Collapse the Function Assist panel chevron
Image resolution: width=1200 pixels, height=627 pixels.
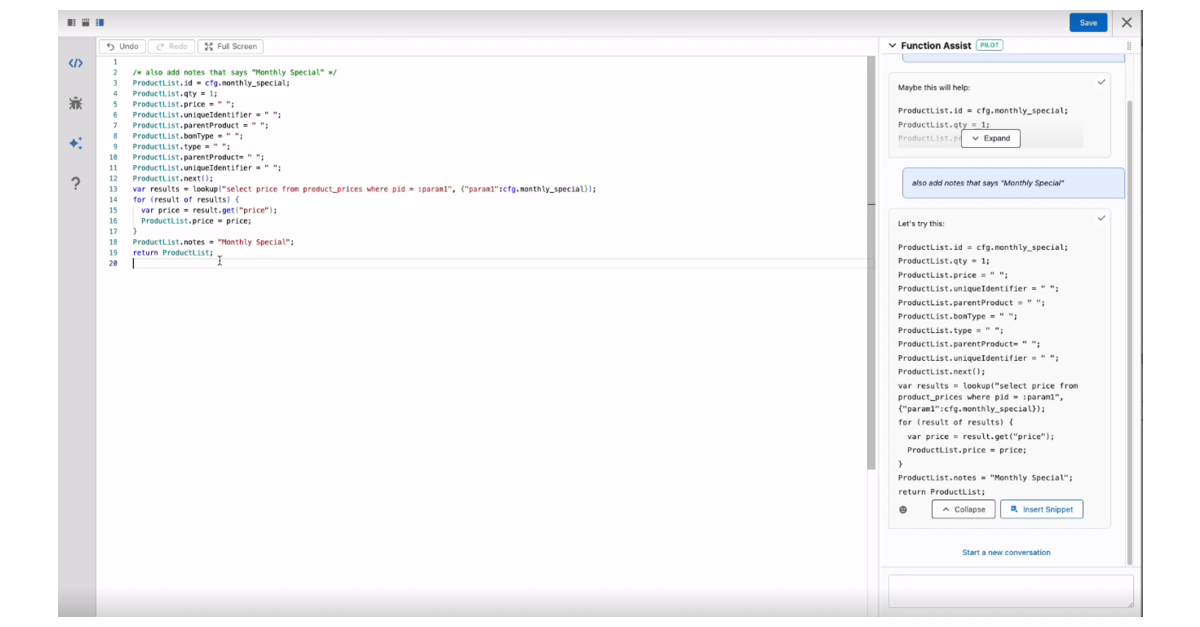[x=892, y=46]
